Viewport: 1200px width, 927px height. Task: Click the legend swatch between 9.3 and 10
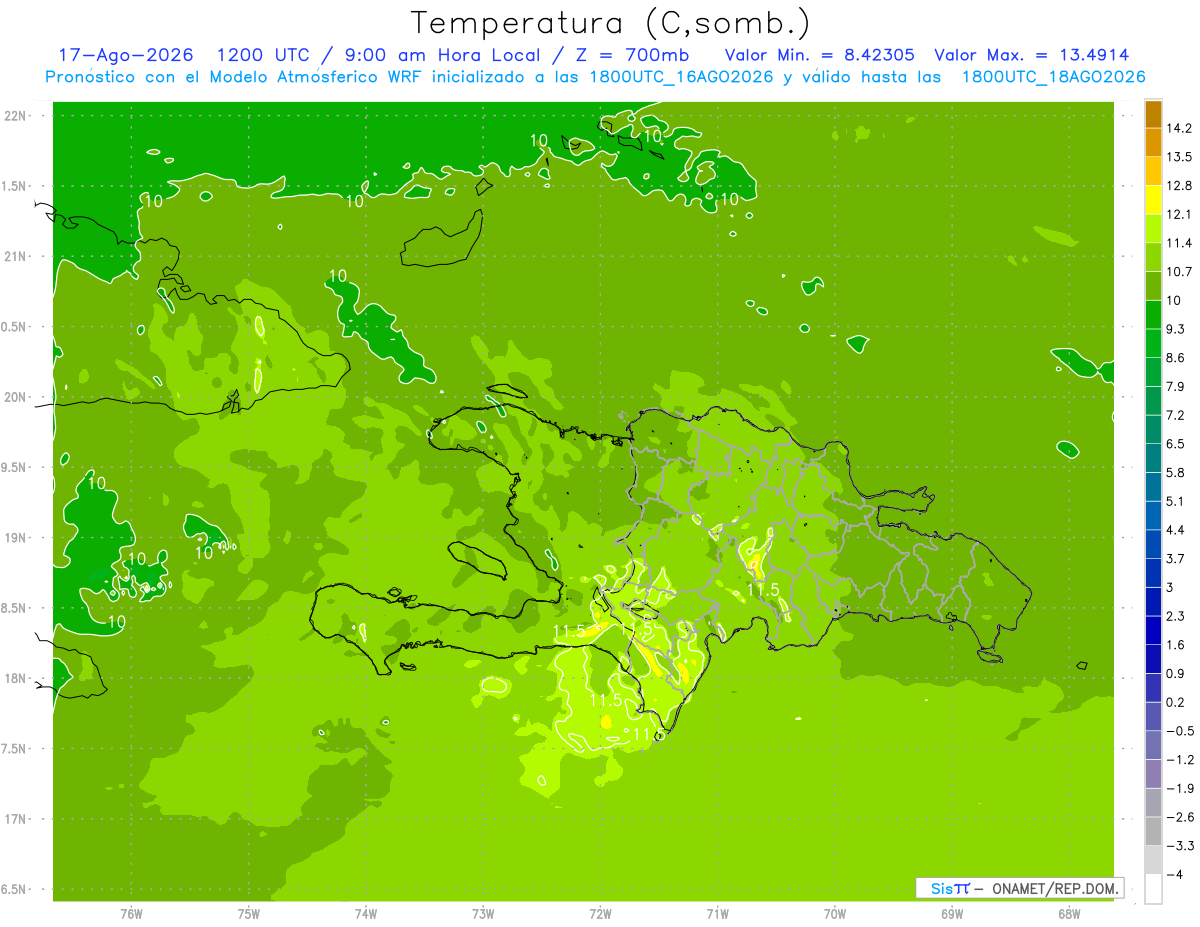coord(1153,314)
